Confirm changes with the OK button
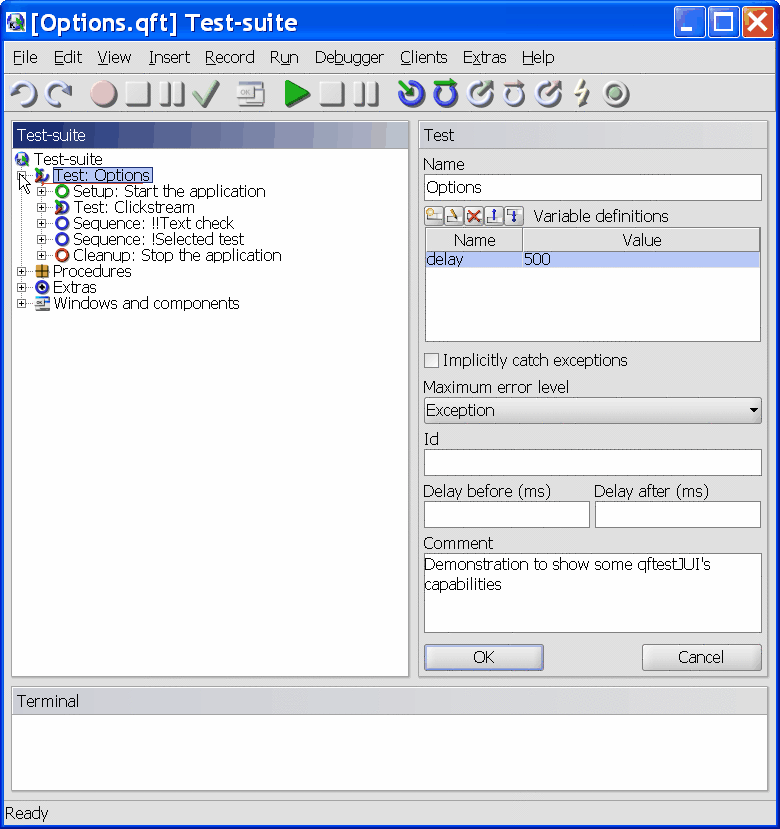Screen dimensions: 780x829 coord(483,657)
